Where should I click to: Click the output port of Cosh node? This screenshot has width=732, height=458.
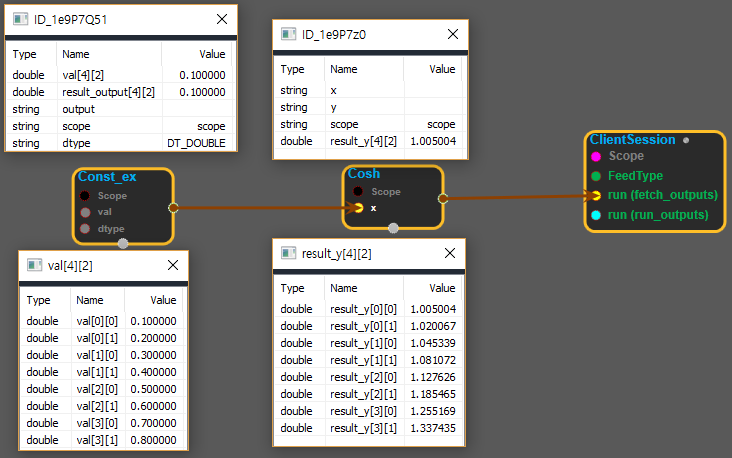(x=442, y=198)
